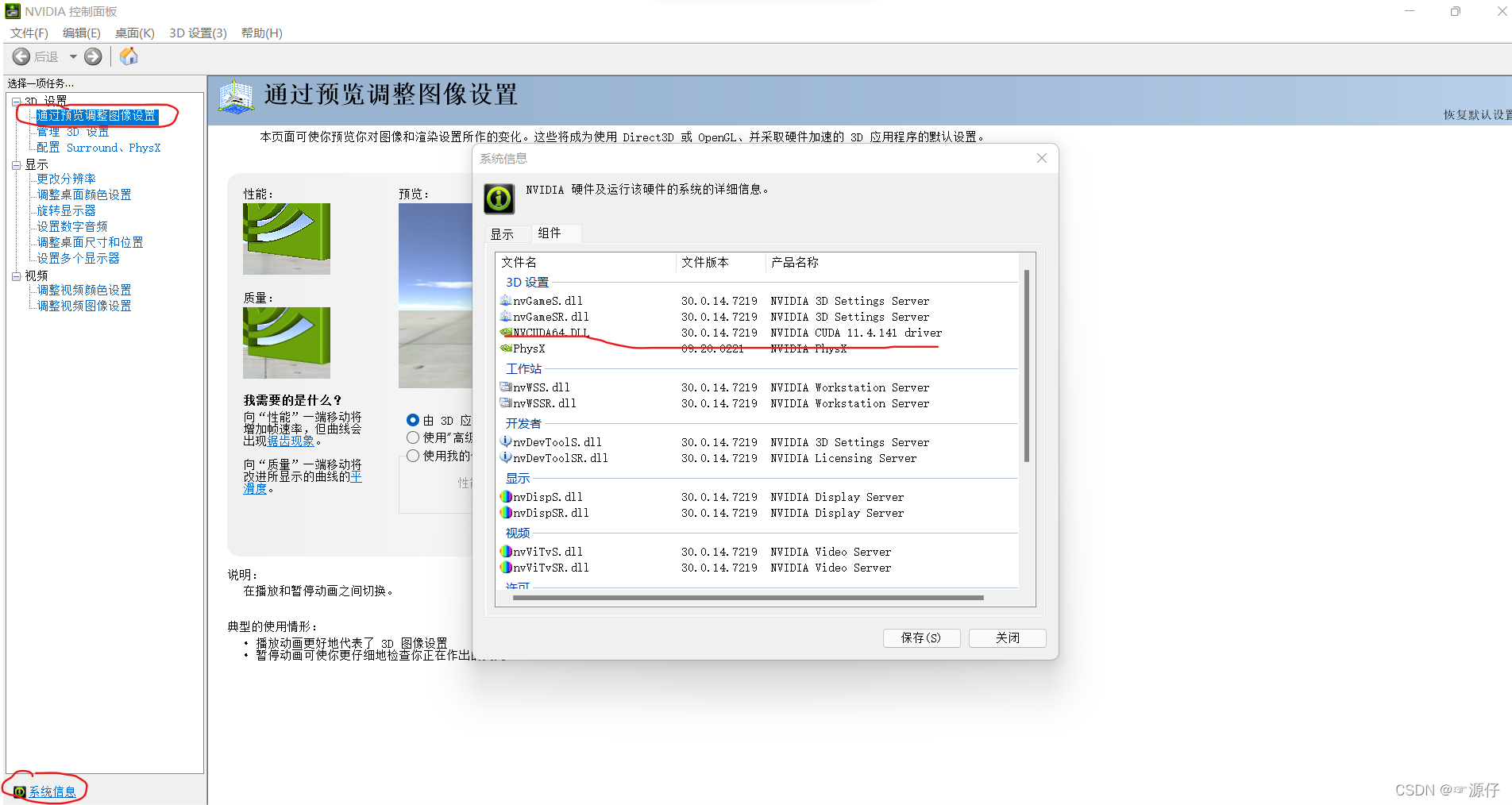Click the Forward arrow icon in toolbar
Screen dimensions: 1512x805
tap(93, 56)
